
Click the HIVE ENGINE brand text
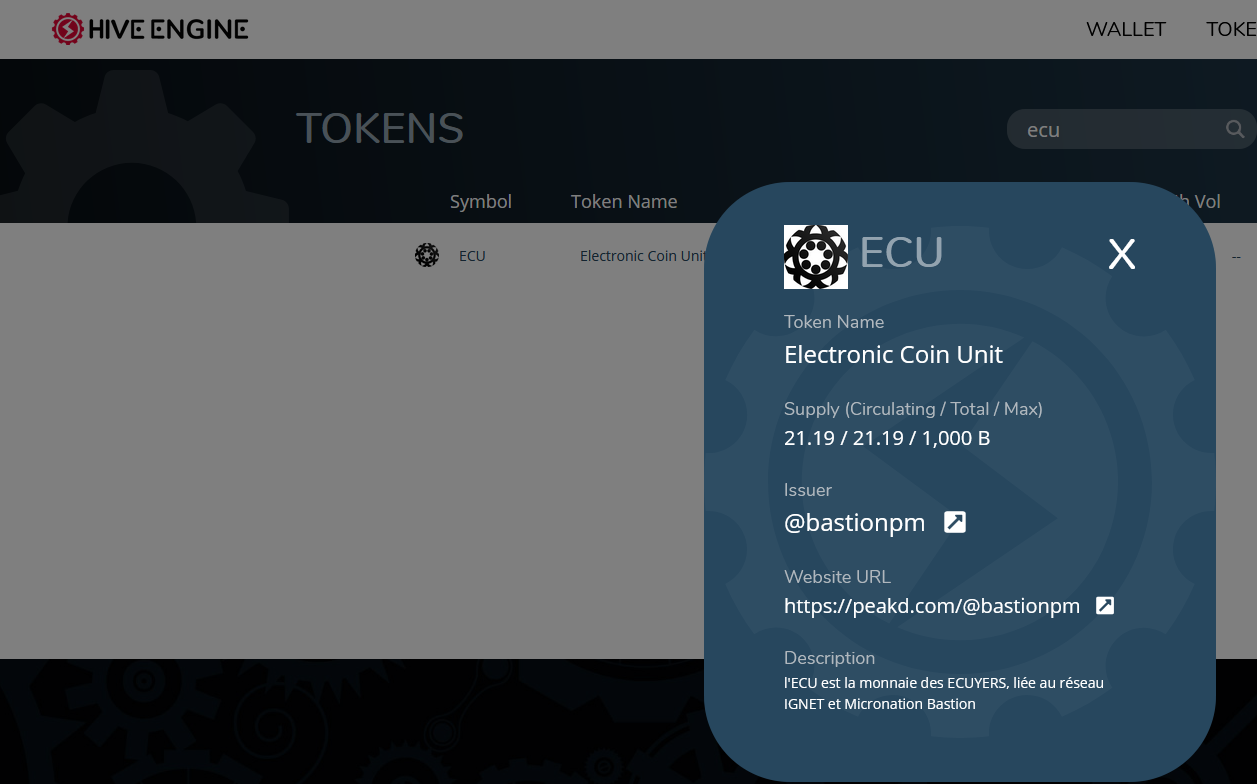tap(168, 29)
